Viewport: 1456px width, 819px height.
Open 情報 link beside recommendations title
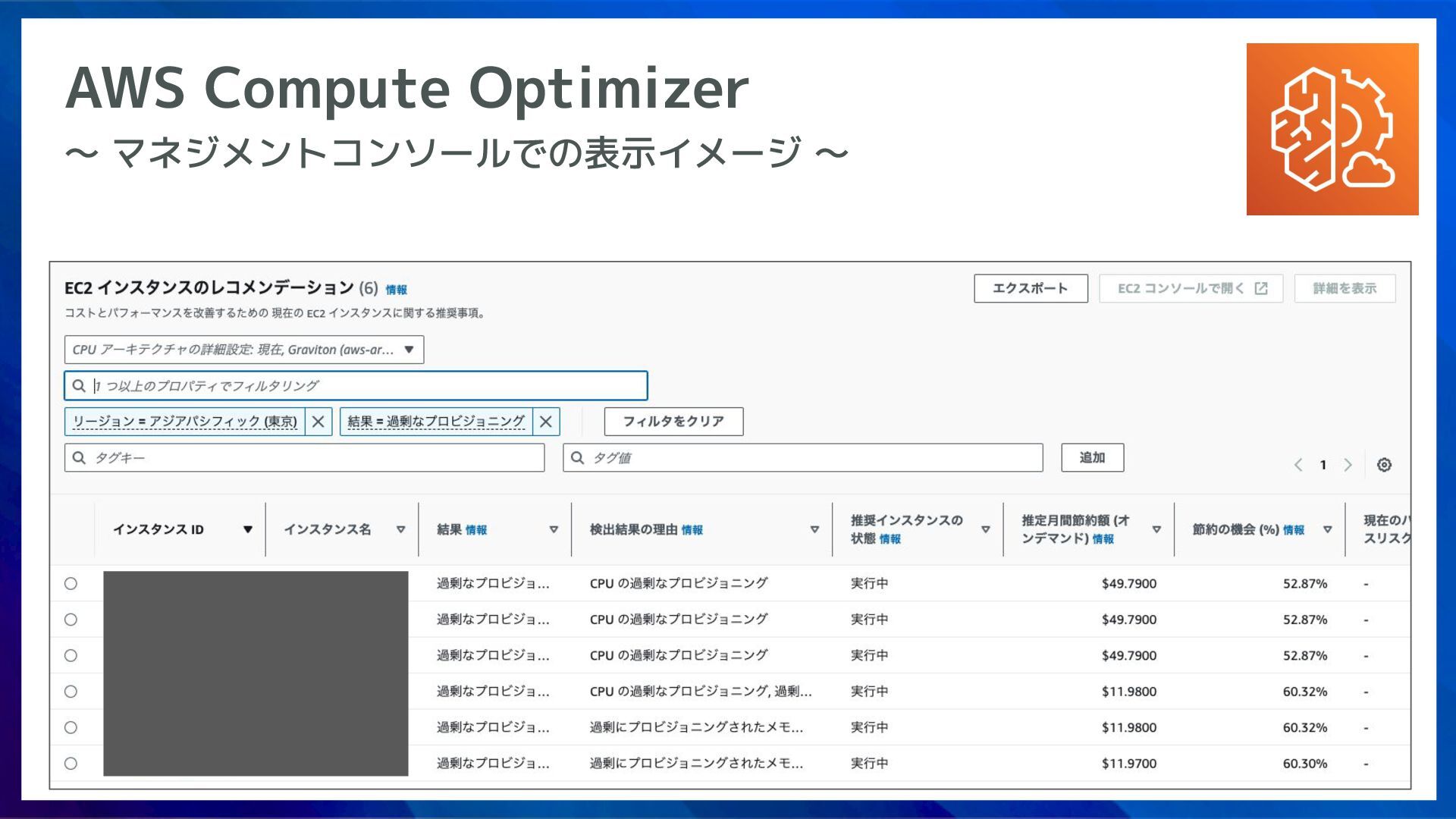pyautogui.click(x=396, y=290)
